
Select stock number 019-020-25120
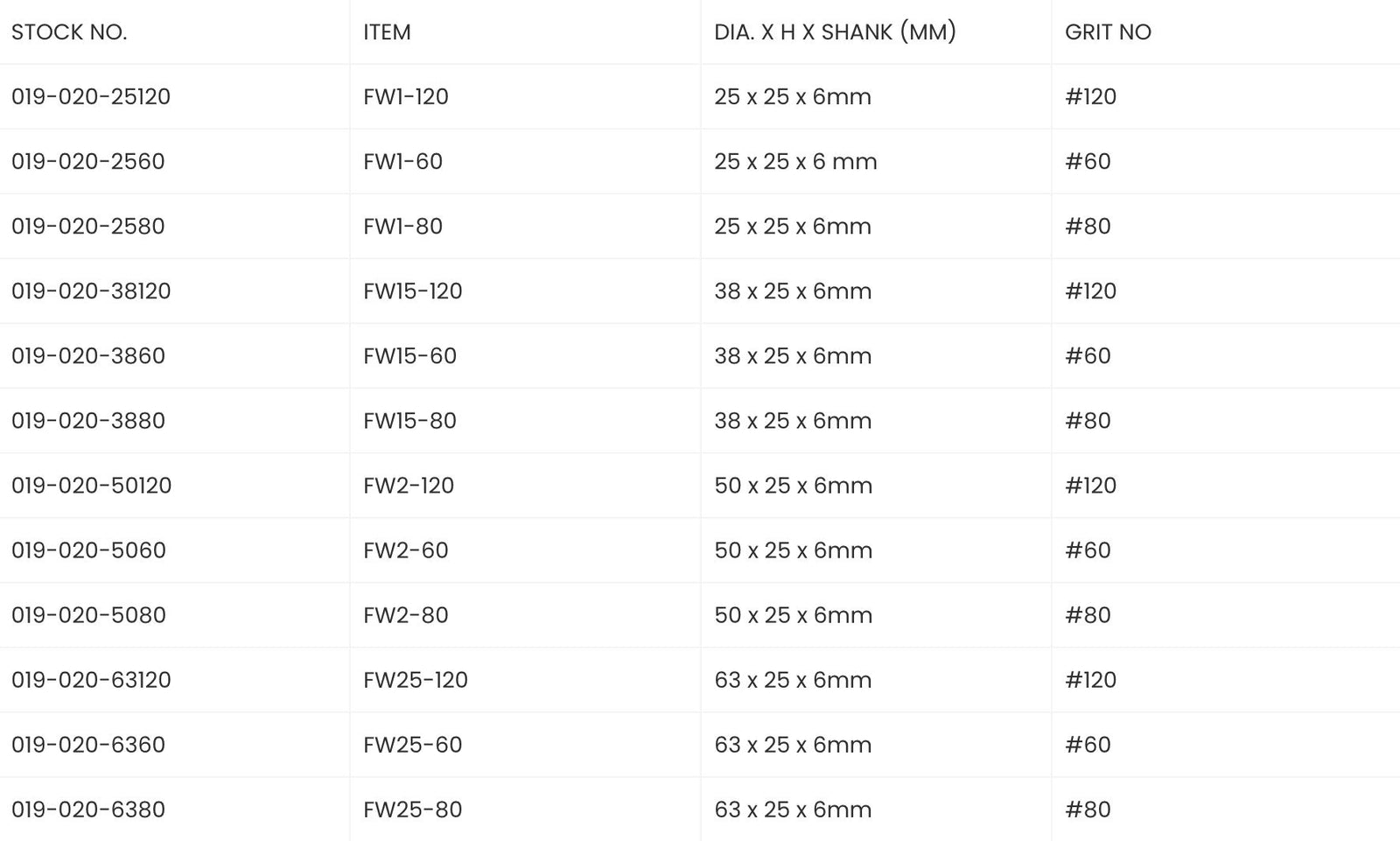pos(91,97)
